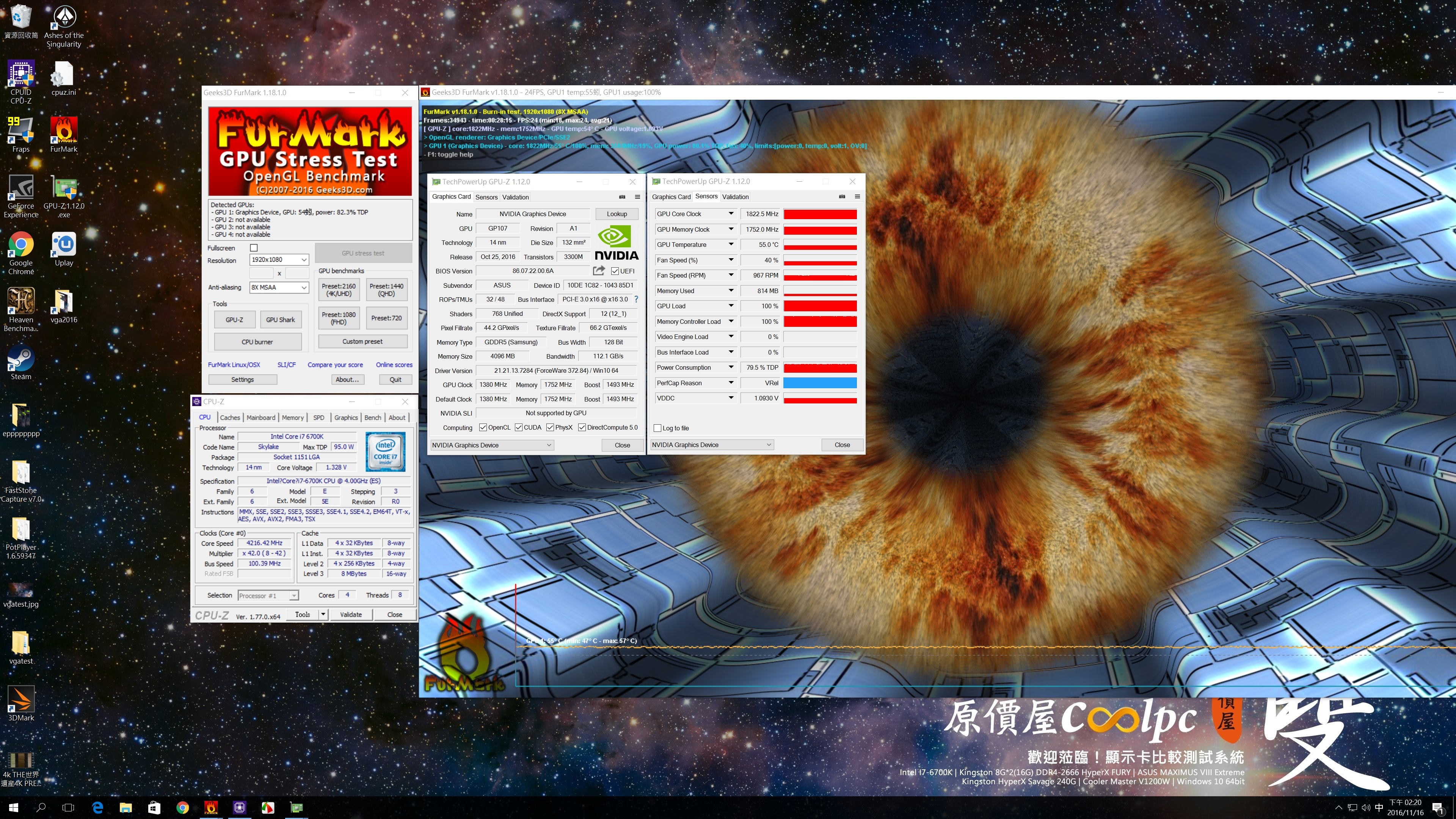The width and height of the screenshot is (1456, 819).
Task: Click the BIOS share/export icon in GPU-Z
Action: 599,271
